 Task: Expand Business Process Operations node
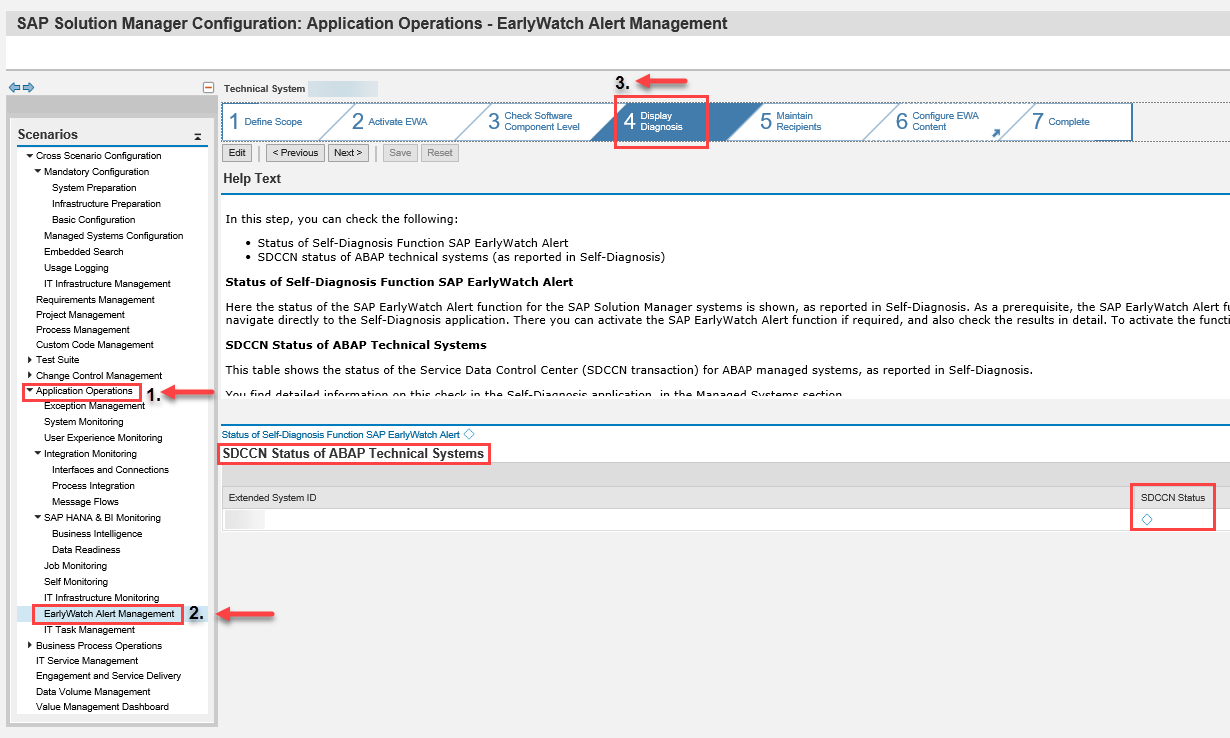[30, 646]
